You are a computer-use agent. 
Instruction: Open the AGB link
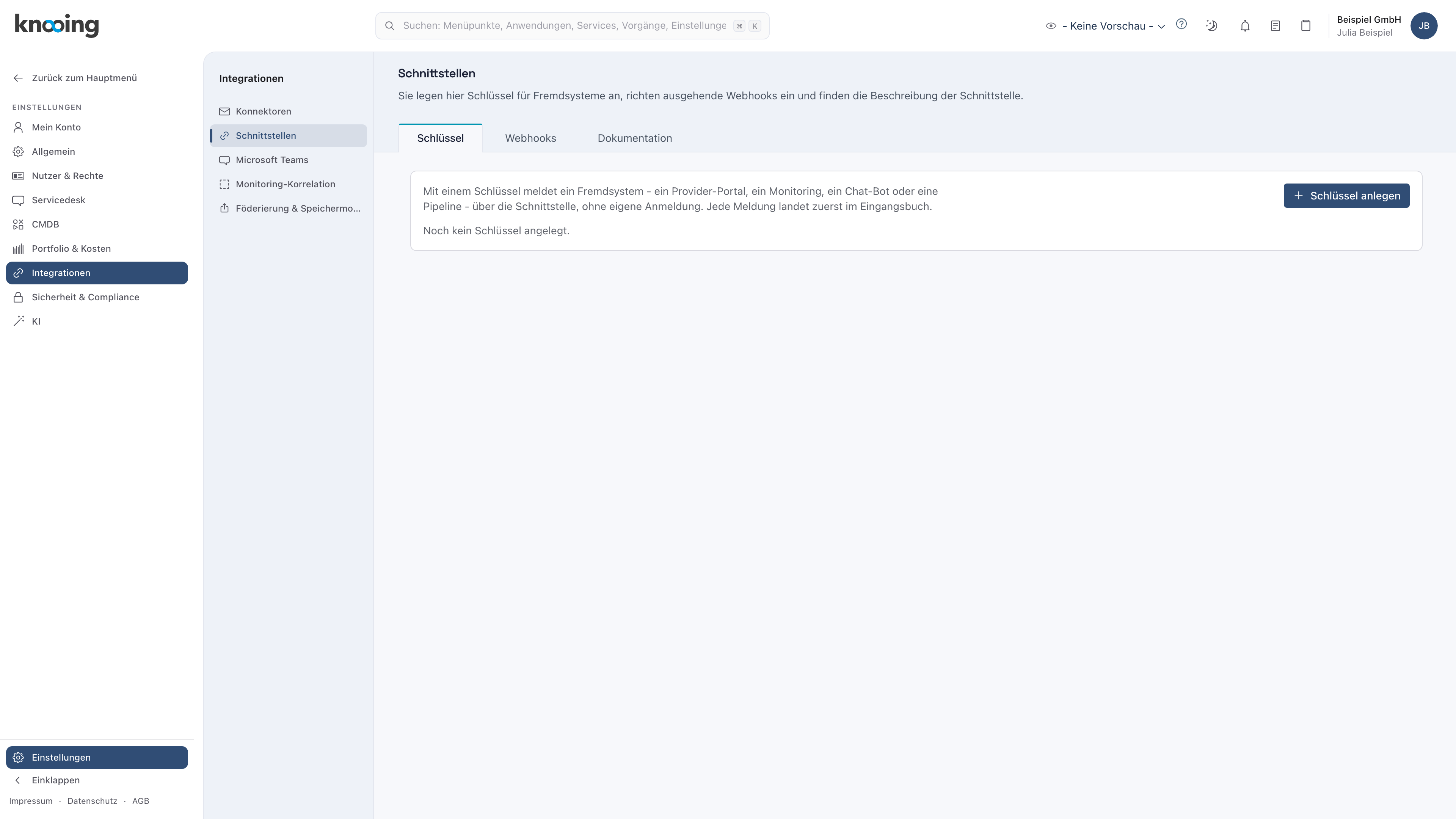[x=141, y=801]
